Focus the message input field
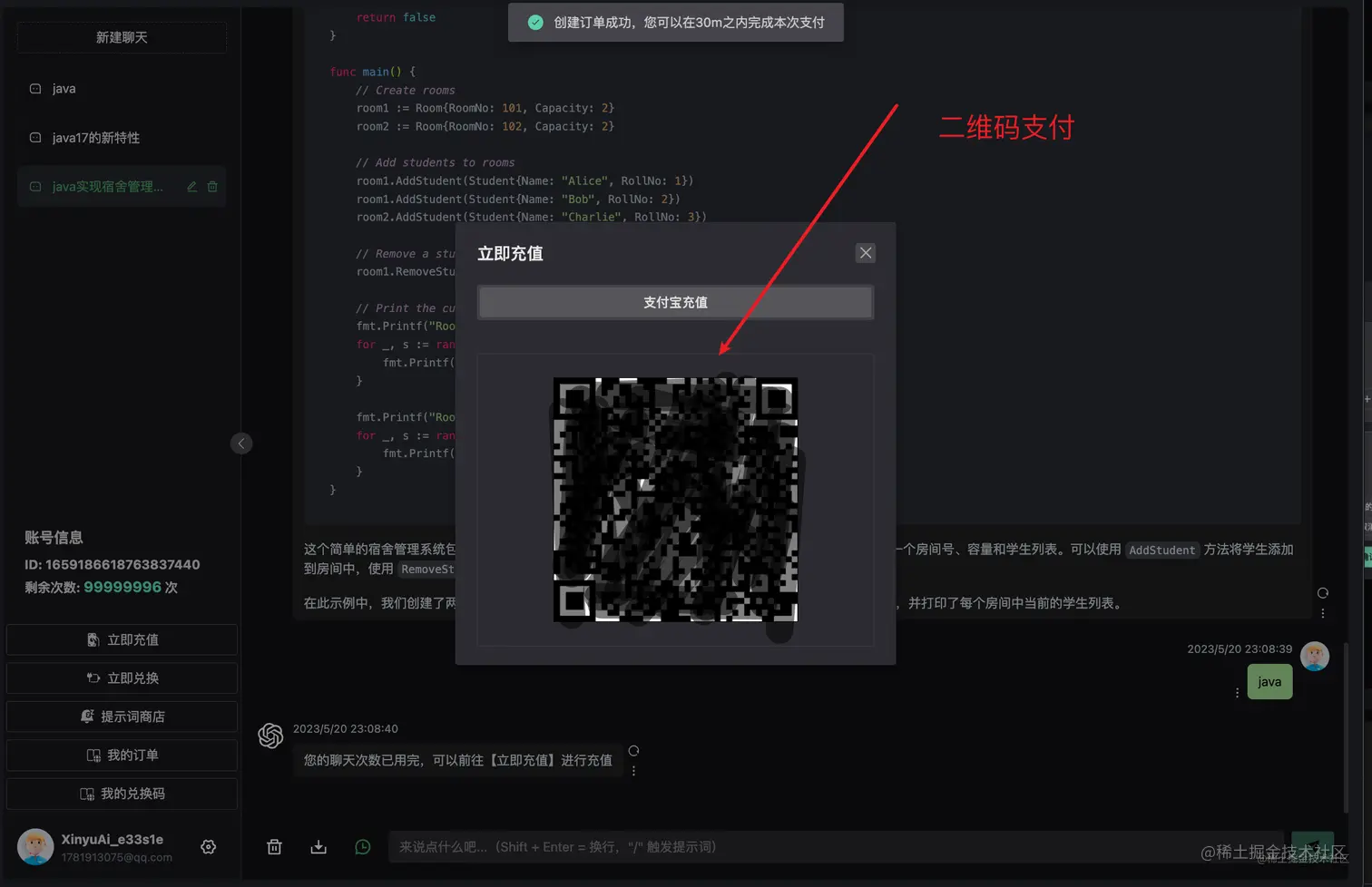Screen dimensions: 1372x887 click(x=835, y=847)
